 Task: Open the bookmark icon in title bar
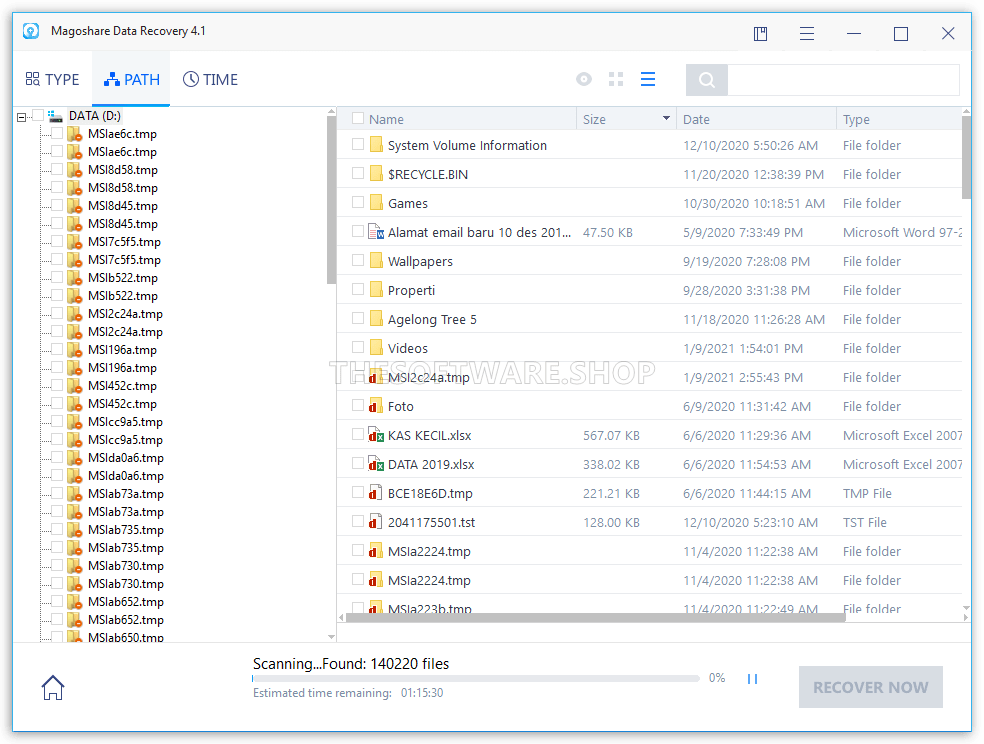[x=761, y=34]
